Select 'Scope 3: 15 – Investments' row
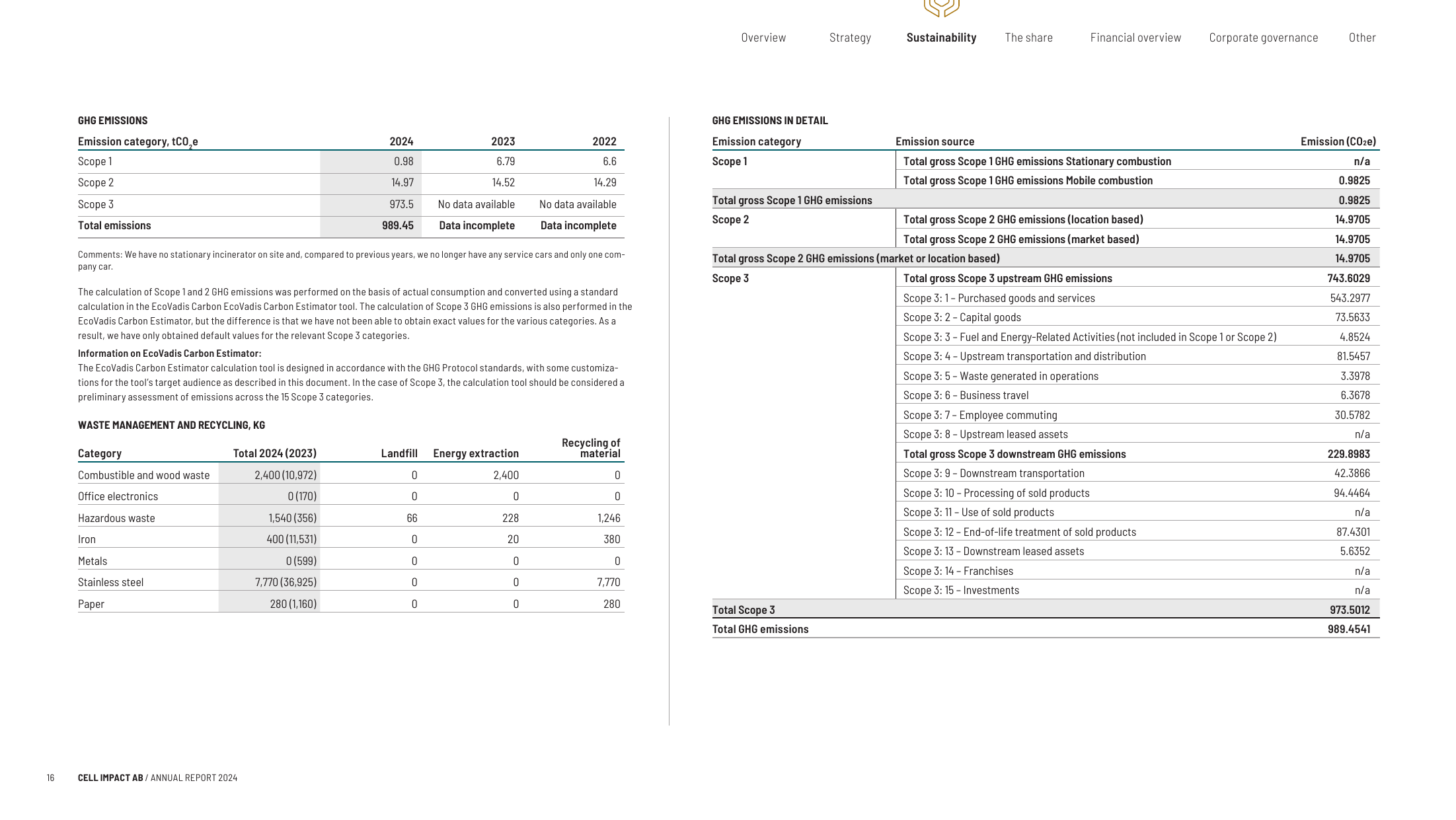The width and height of the screenshot is (1456, 820). pyautogui.click(x=1137, y=590)
